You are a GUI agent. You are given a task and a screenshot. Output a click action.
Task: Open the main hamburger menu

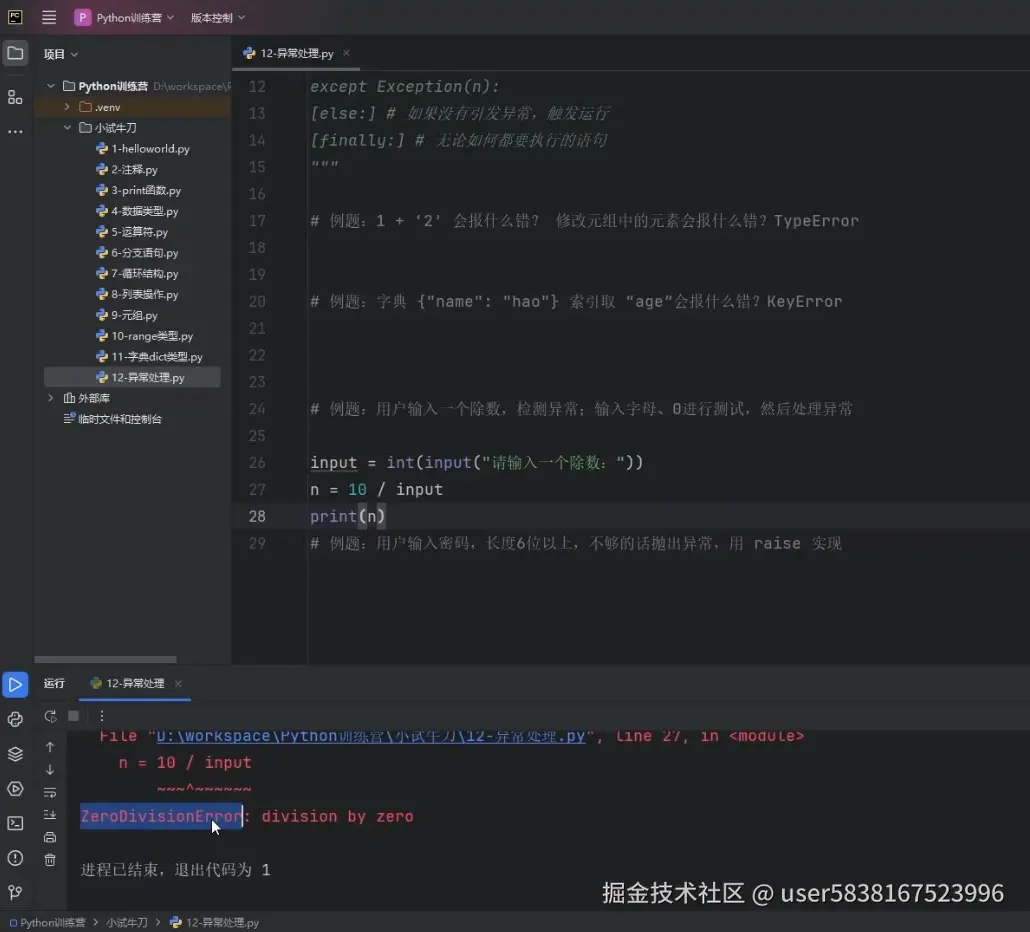49,17
